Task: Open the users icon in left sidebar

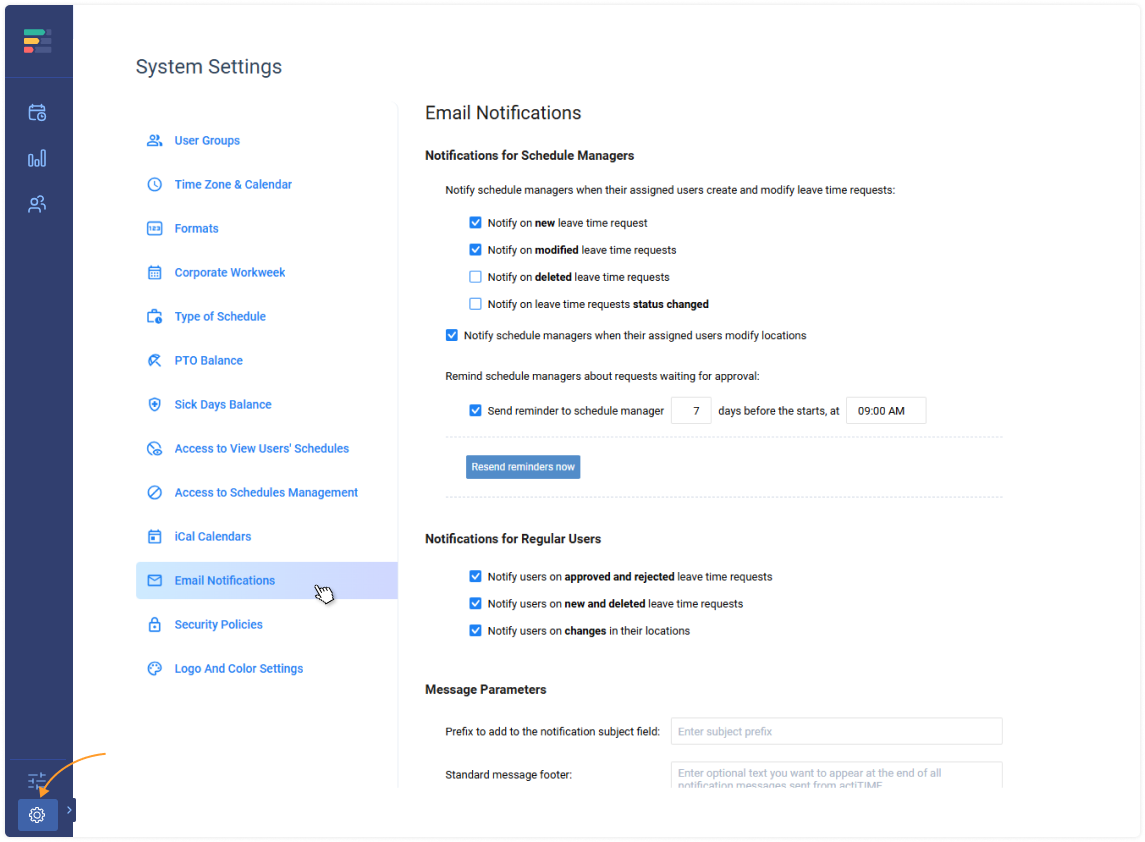Action: coord(37,204)
